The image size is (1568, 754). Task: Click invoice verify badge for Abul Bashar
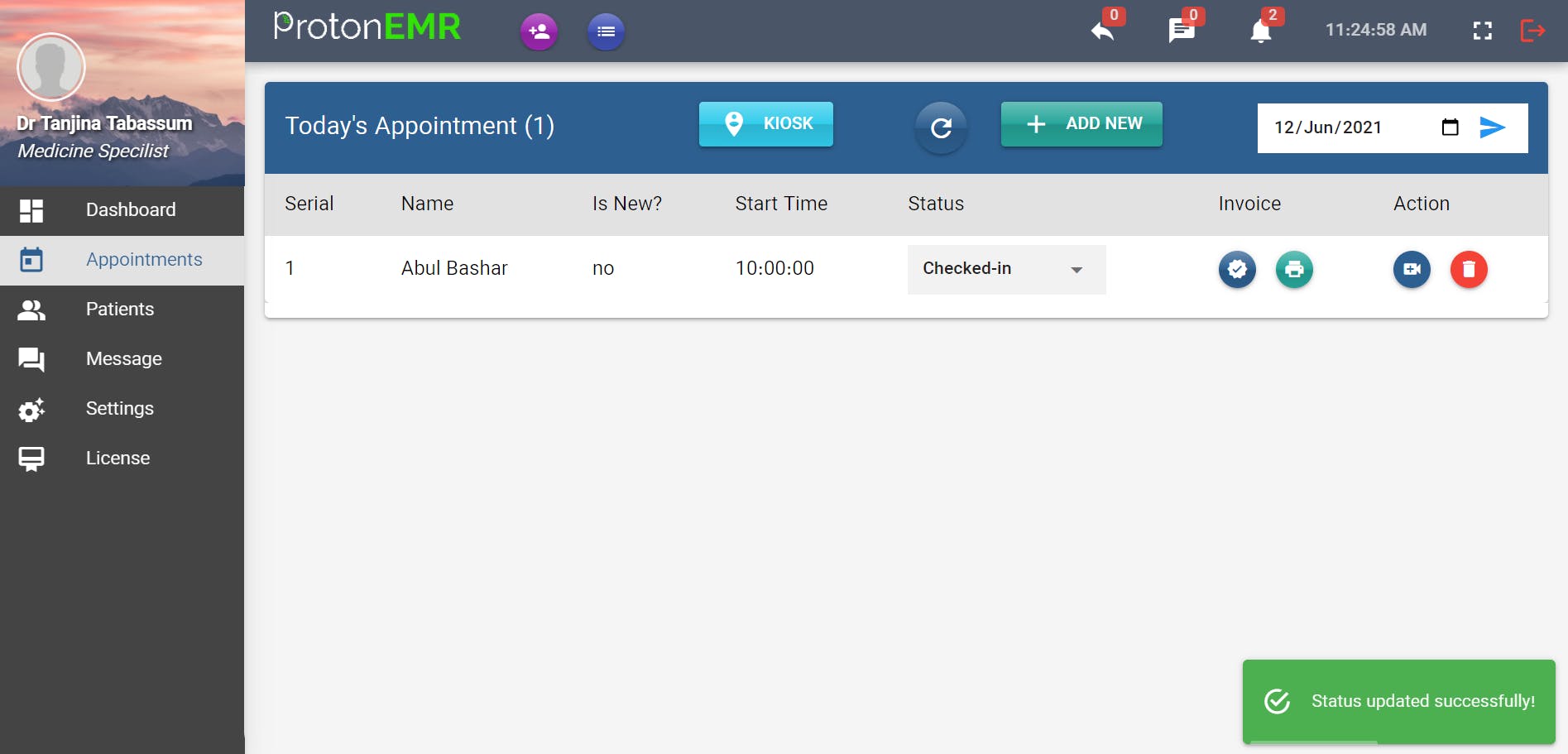1237,269
